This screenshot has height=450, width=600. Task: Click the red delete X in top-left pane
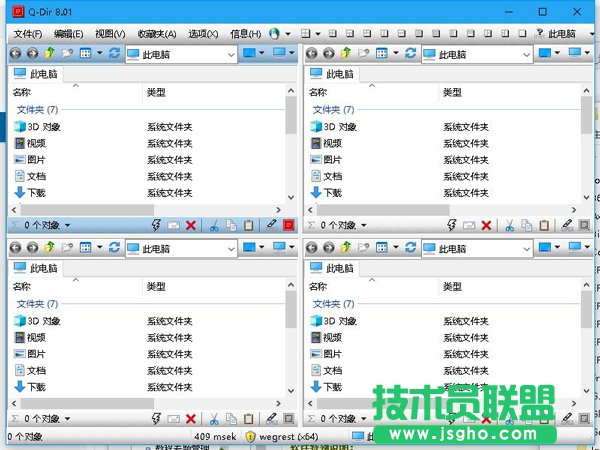190,226
